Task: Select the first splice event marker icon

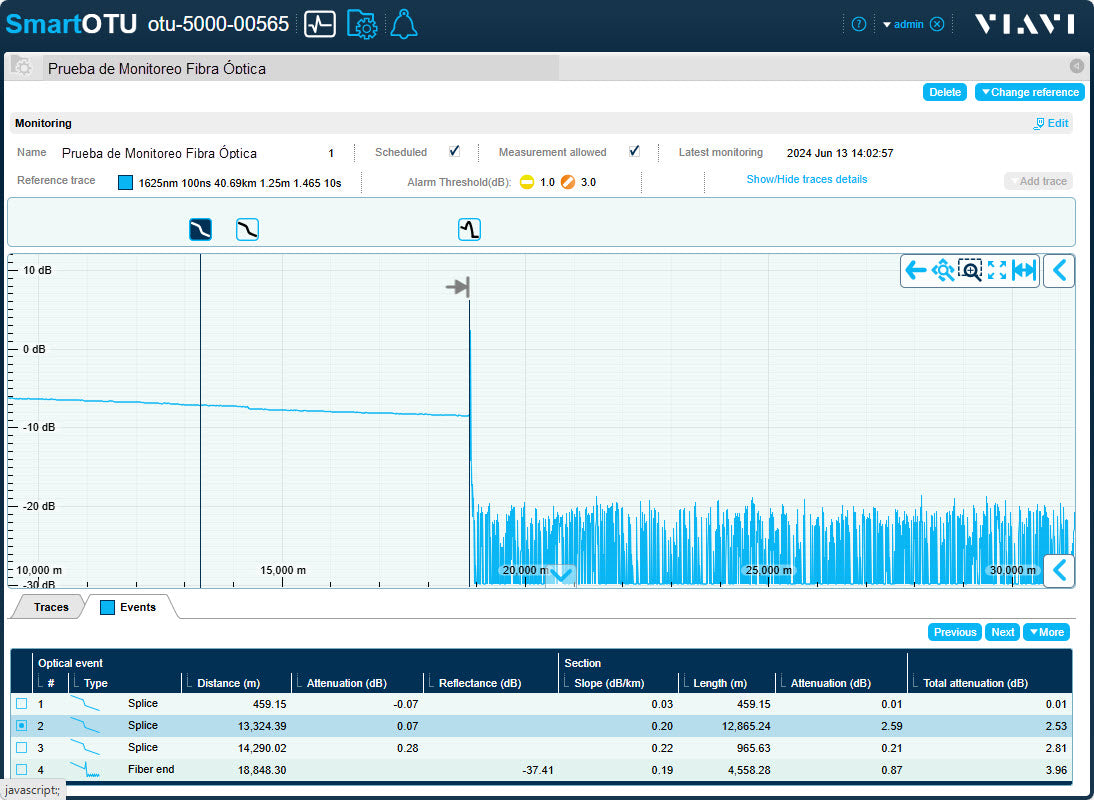Action: click(200, 229)
